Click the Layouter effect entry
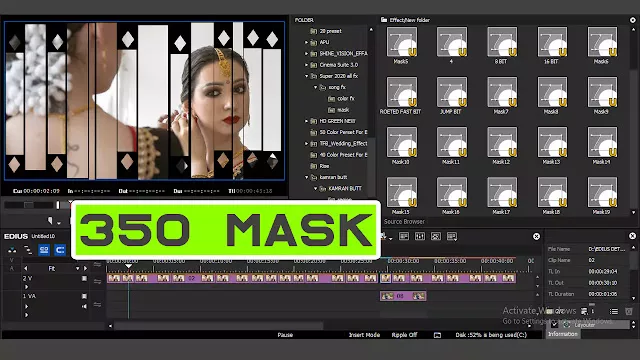This screenshot has width=640, height=360. (x=584, y=325)
